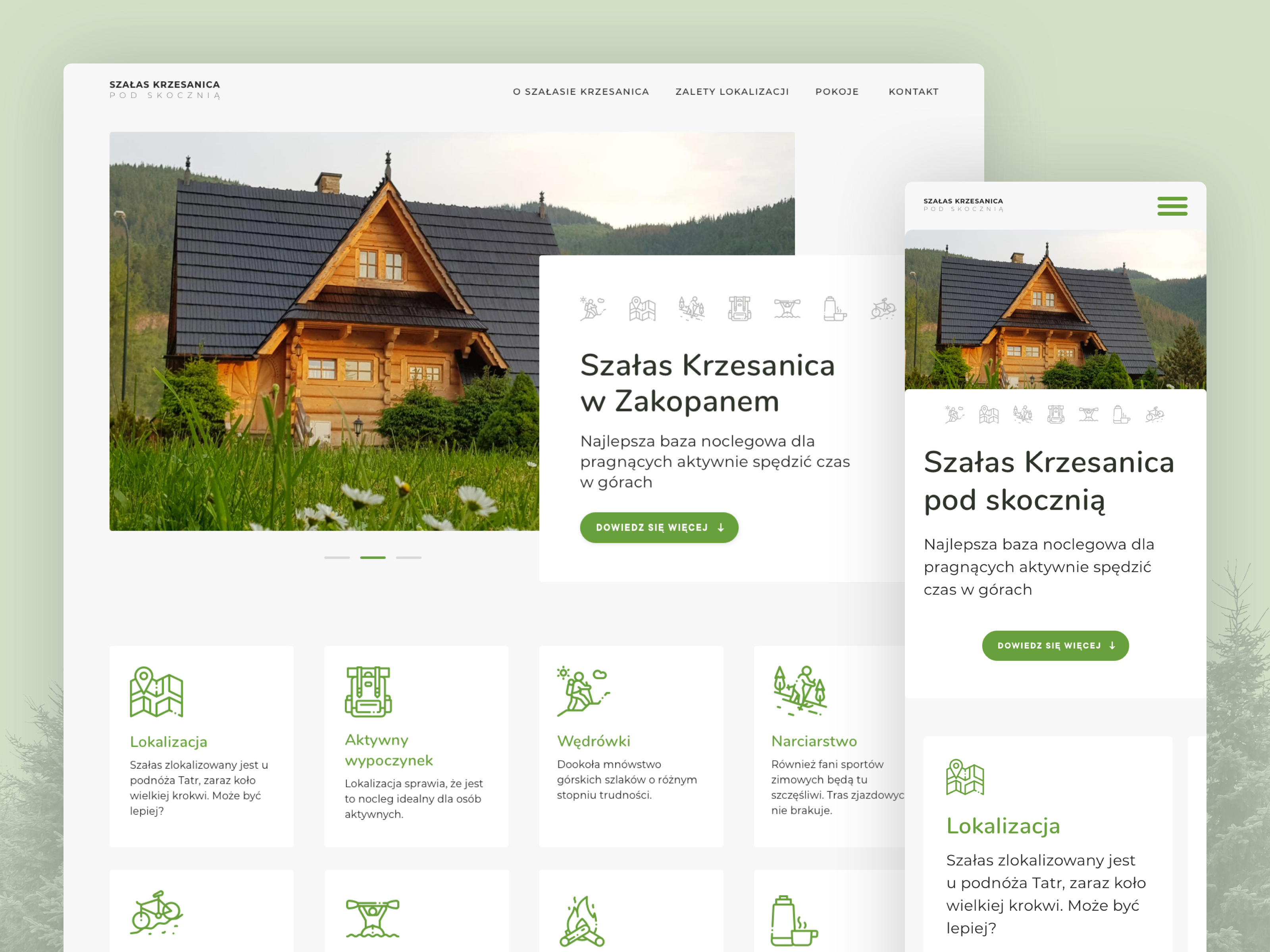Click green backpack icon above Aktywny wypoczynek
The width and height of the screenshot is (1270, 952).
tap(368, 691)
